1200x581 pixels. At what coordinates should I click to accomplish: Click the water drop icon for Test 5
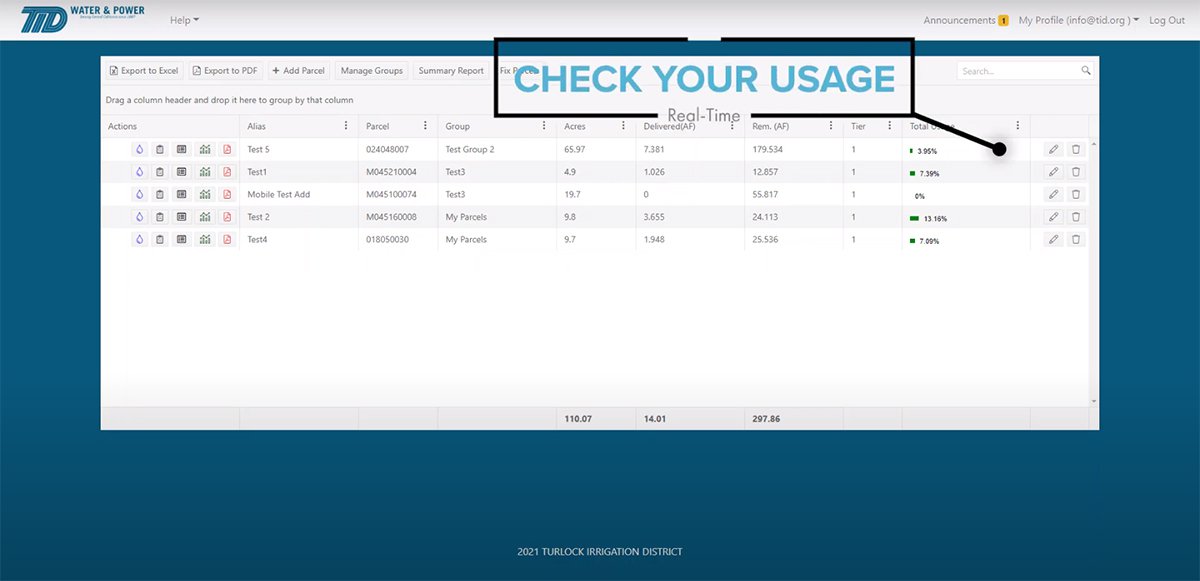click(139, 149)
